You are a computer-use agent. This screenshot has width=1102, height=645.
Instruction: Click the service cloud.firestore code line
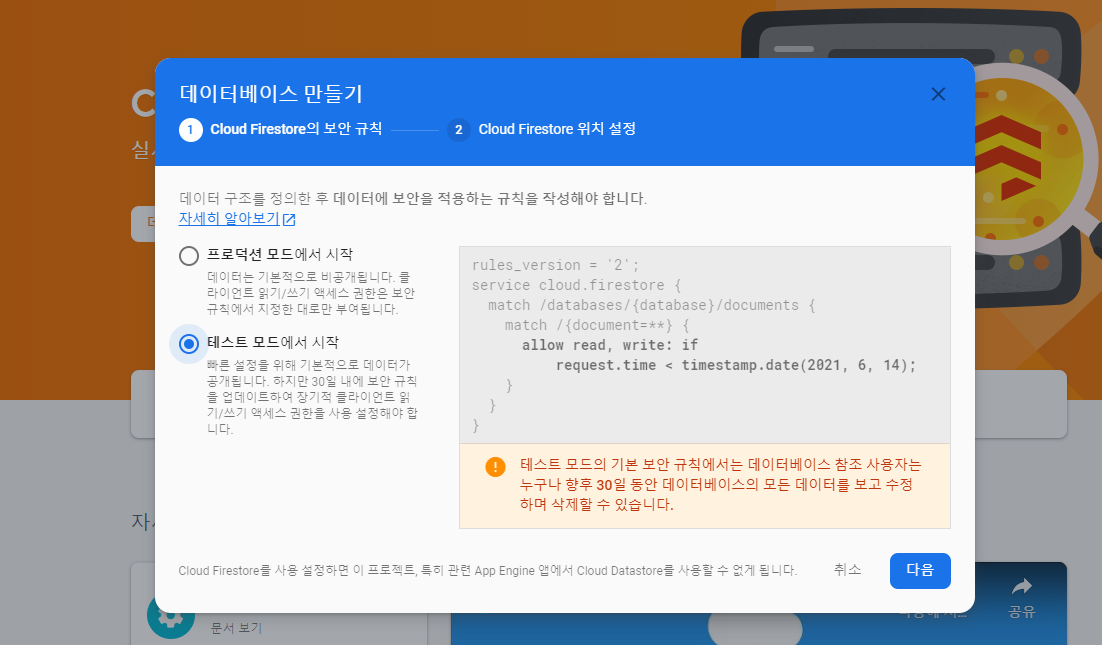576,285
